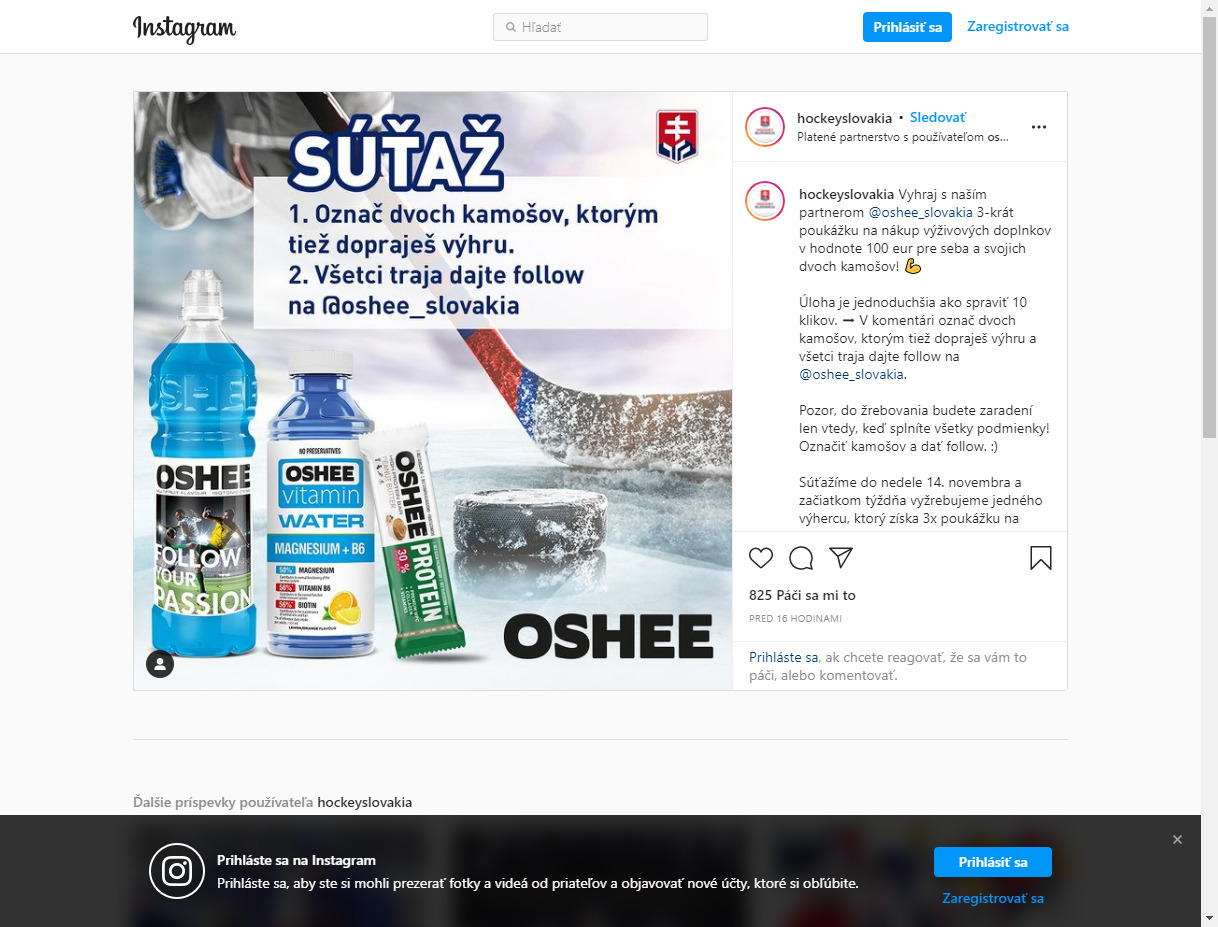Click the hockeyslovakia avatar beside the caption

[x=764, y=202]
